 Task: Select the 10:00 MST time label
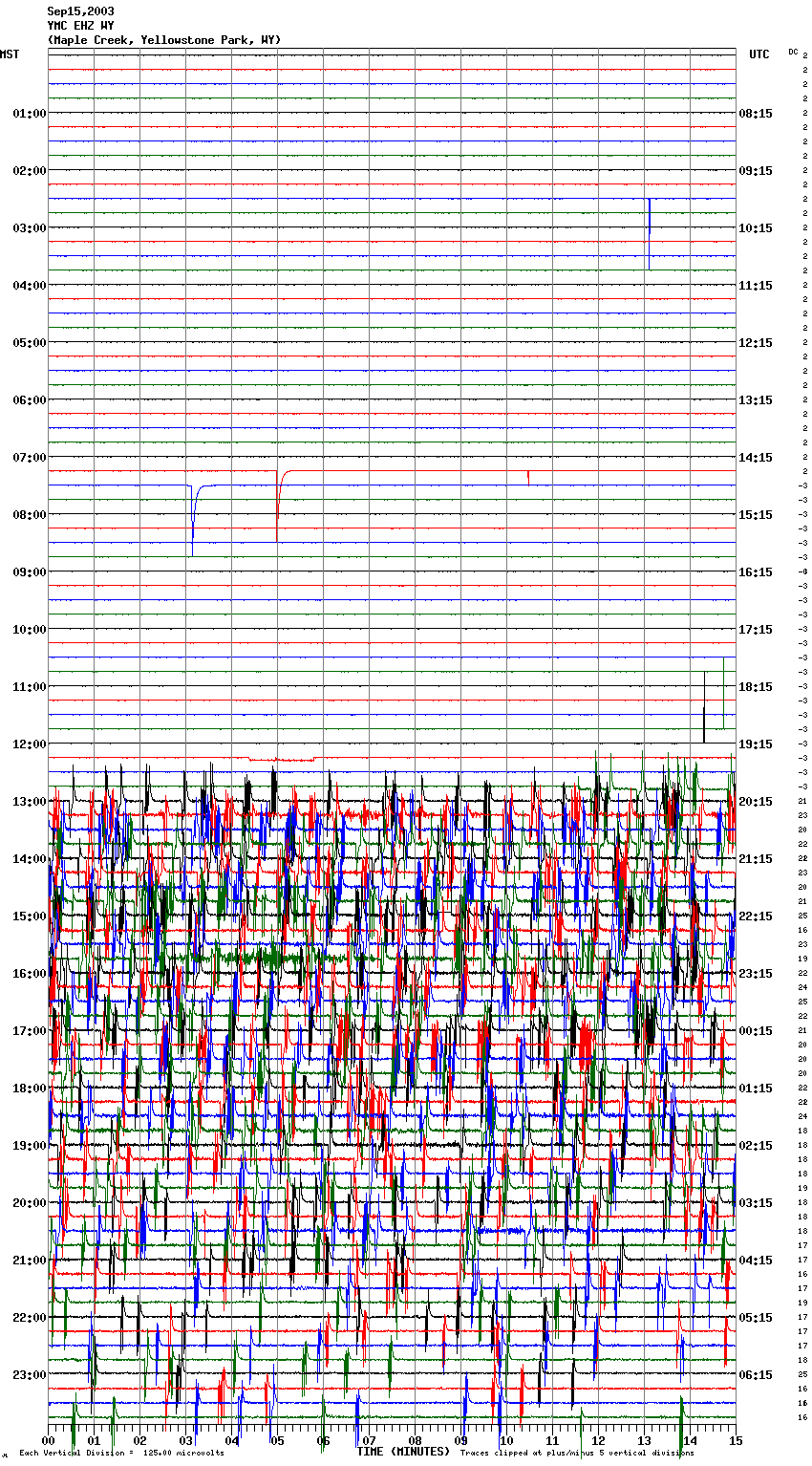pos(30,630)
